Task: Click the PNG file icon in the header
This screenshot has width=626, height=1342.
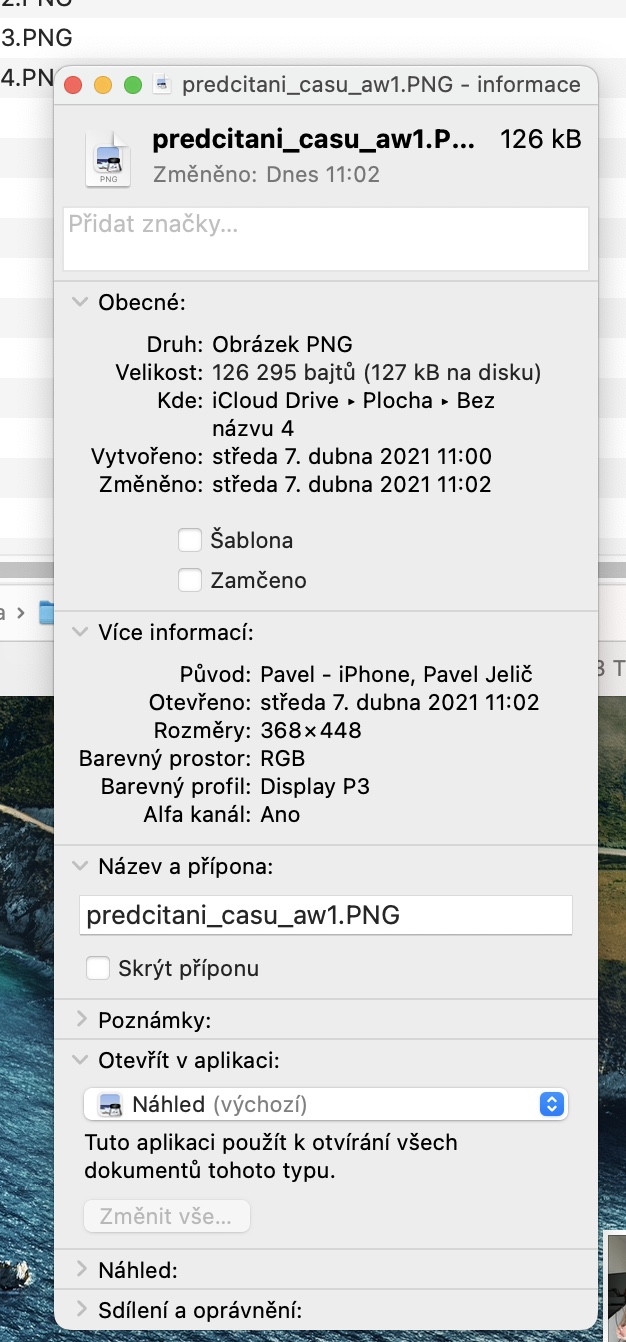Action: (x=108, y=157)
